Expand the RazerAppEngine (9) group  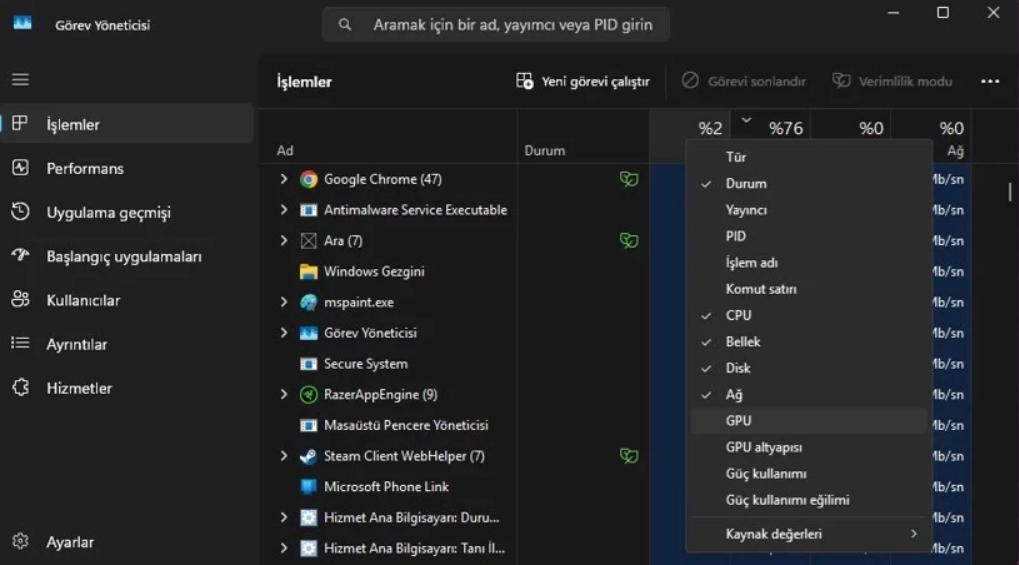coord(283,394)
